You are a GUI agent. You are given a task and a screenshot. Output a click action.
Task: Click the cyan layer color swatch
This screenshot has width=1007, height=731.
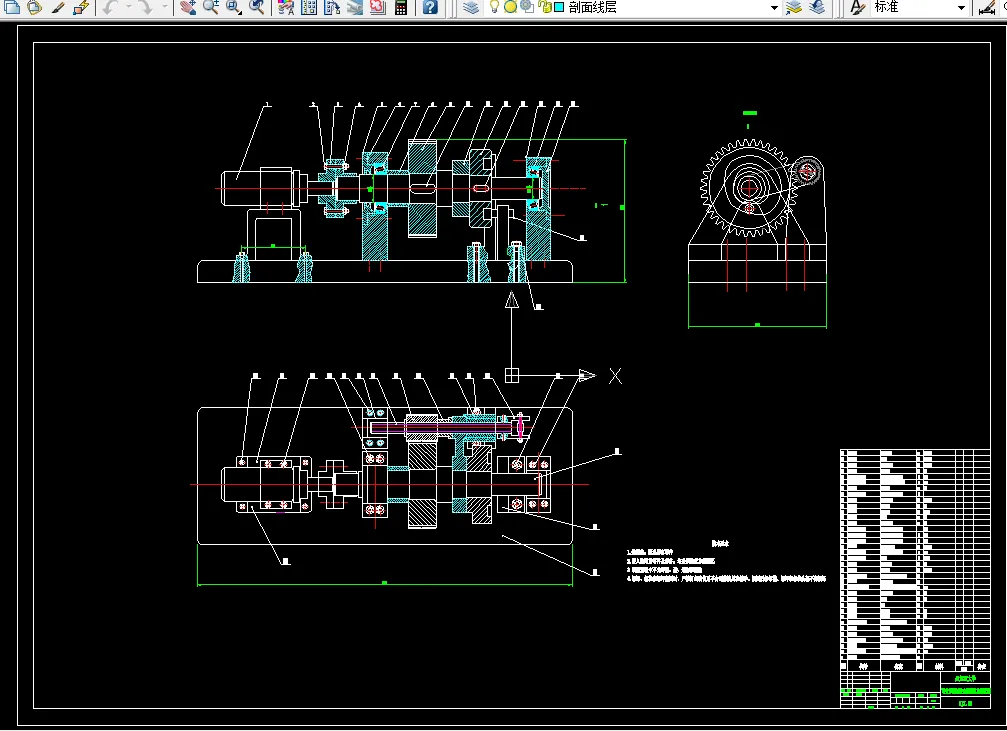[x=558, y=7]
